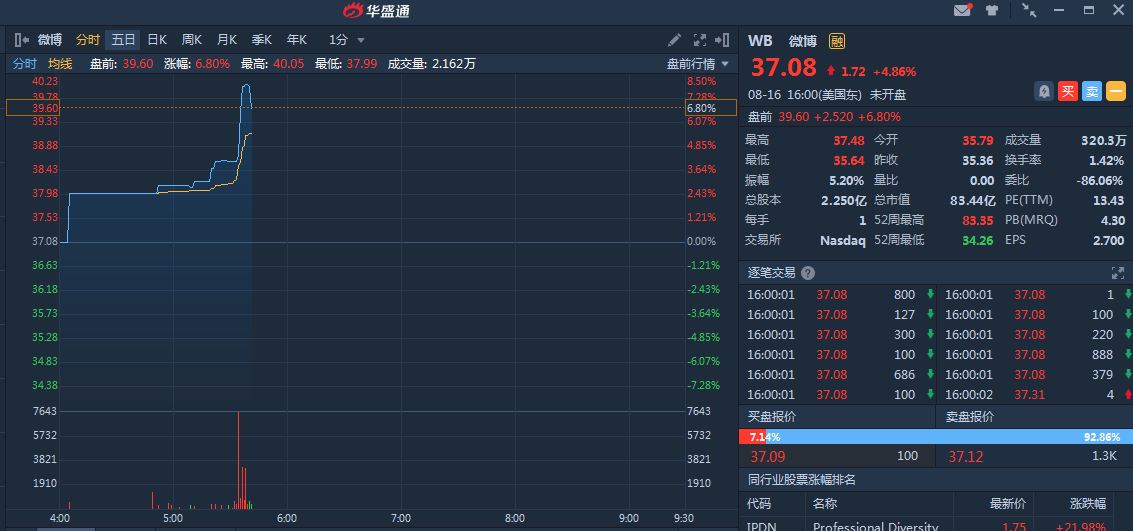
Task: Switch to 分时 intraday chart tab
Action: pos(88,40)
